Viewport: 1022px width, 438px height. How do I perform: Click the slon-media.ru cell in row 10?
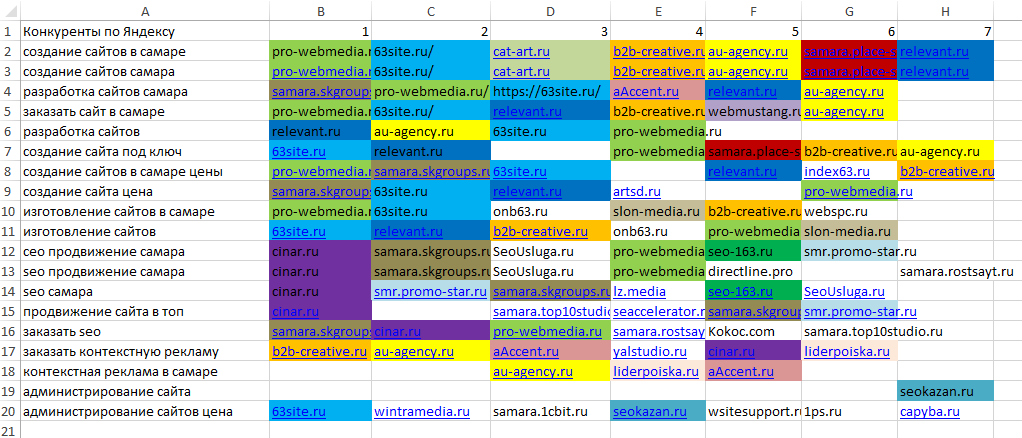click(x=658, y=212)
